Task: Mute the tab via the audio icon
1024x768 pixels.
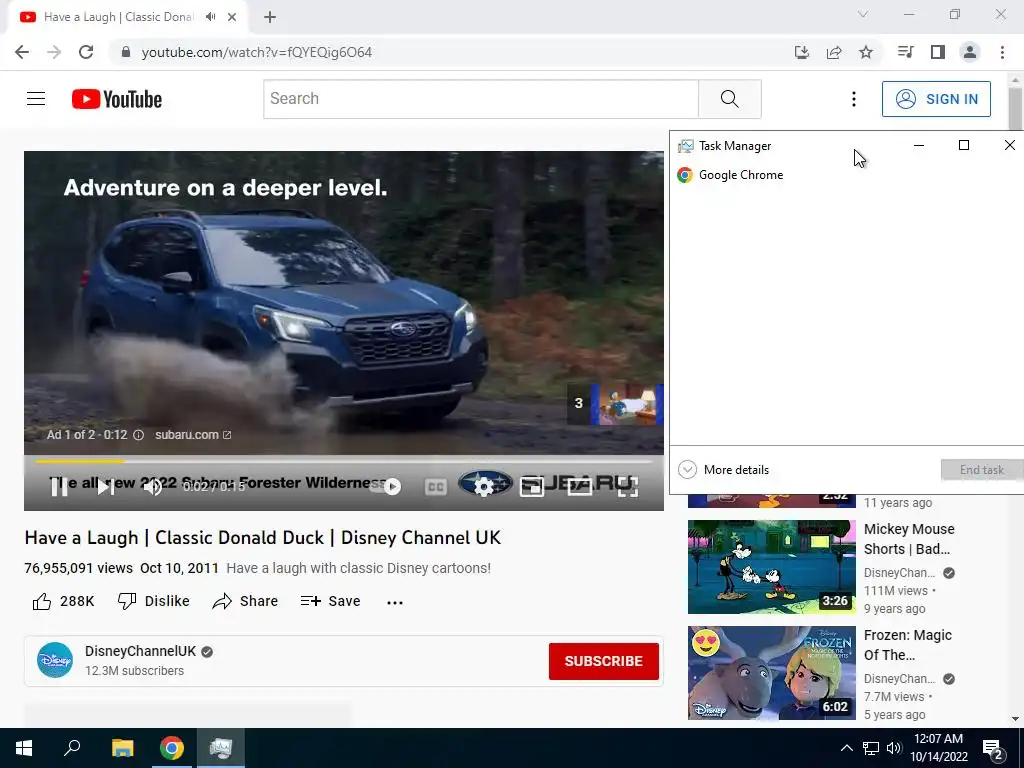Action: (x=210, y=17)
